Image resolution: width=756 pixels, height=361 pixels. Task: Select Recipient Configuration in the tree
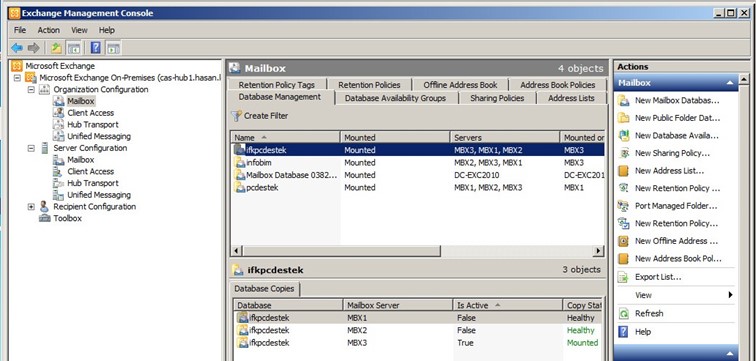94,206
